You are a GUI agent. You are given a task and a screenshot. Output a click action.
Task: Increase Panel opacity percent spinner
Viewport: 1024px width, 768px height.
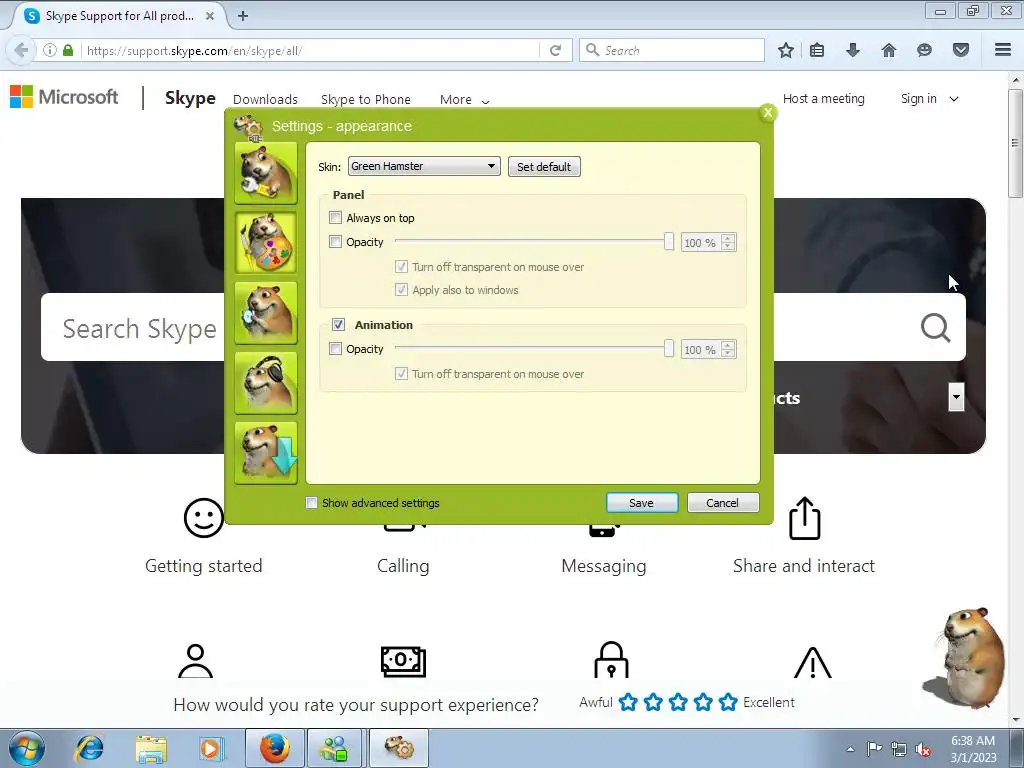(x=728, y=238)
